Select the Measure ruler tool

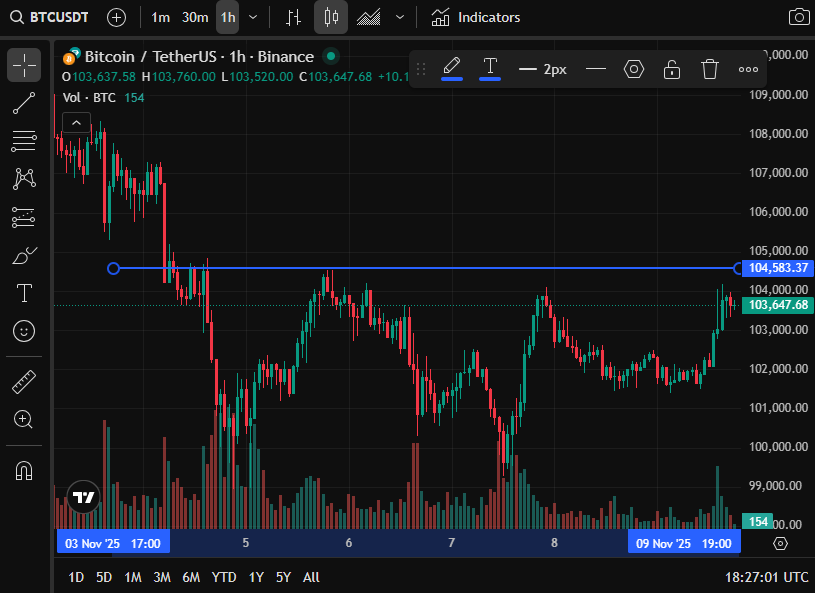(x=24, y=382)
